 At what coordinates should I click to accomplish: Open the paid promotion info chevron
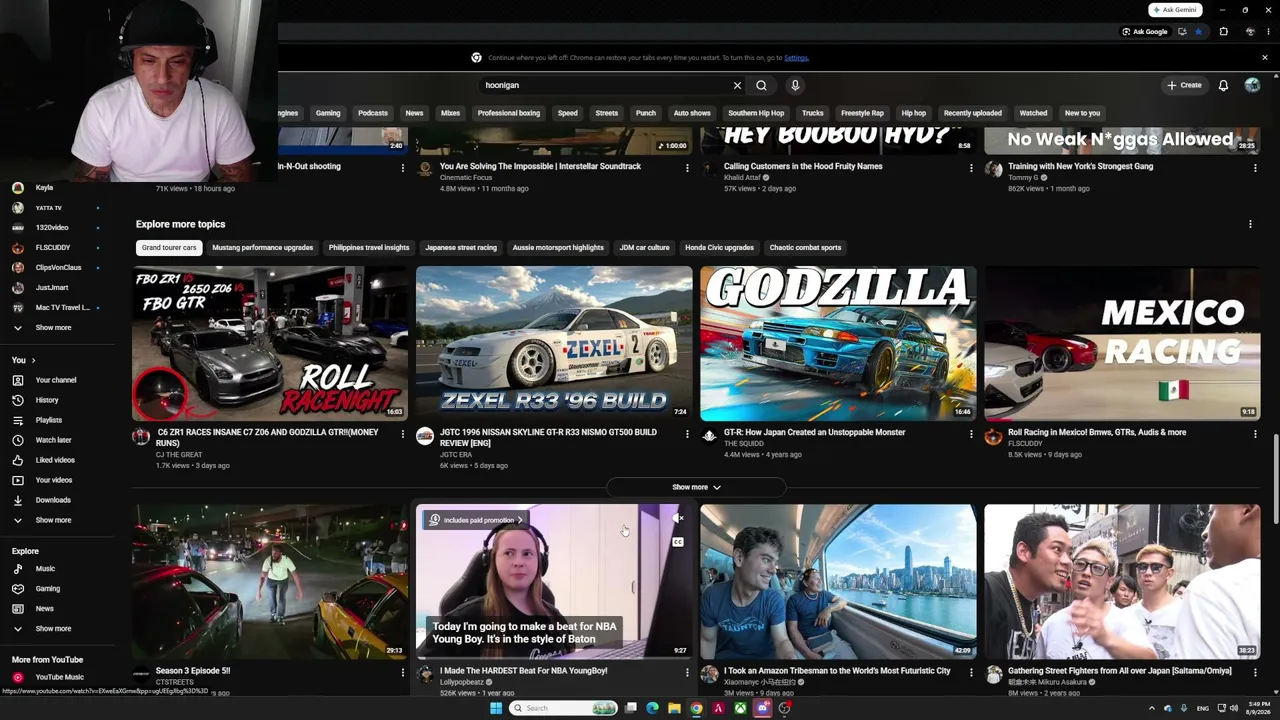pyautogui.click(x=520, y=520)
